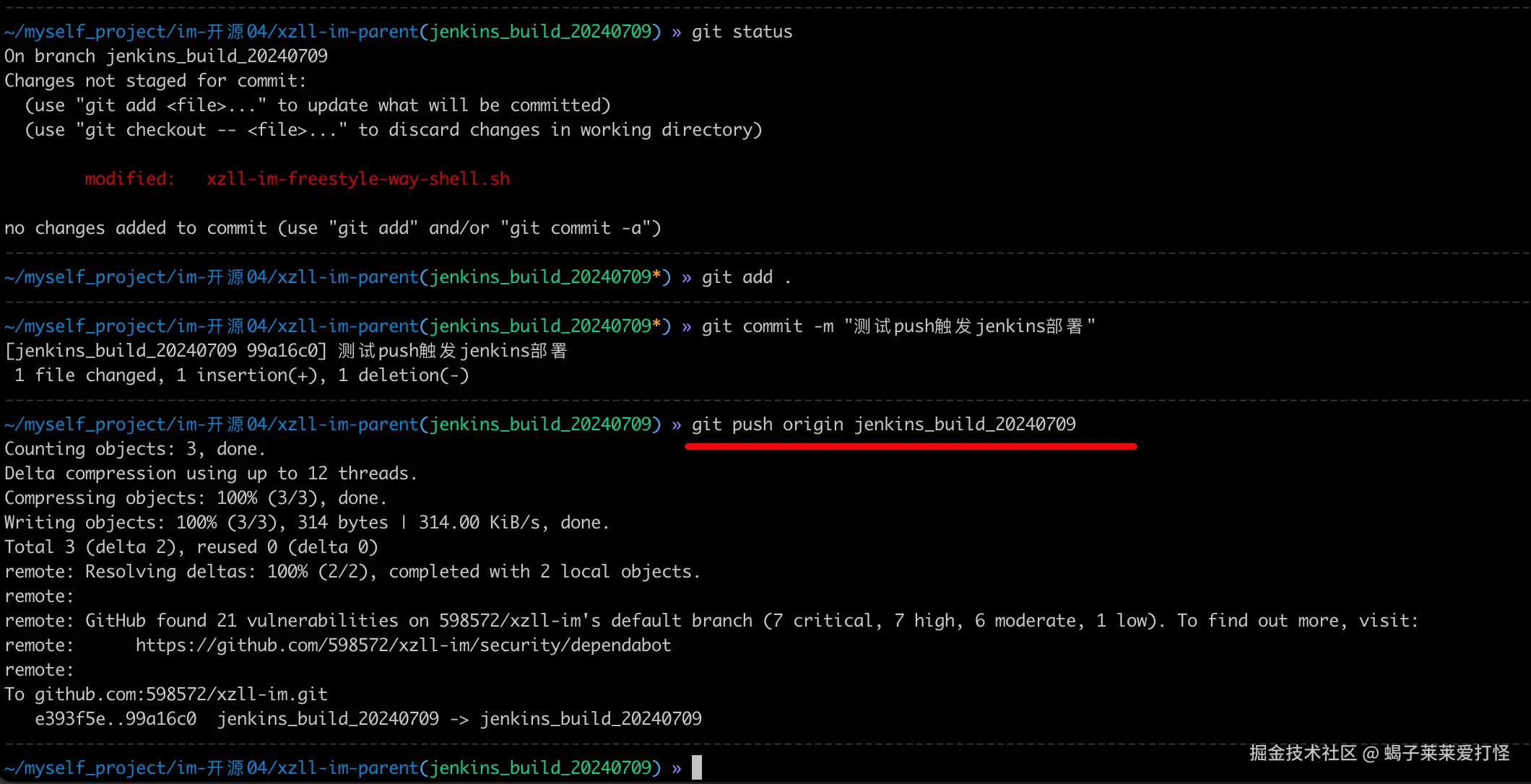Click the green branch name in first prompt
1531x784 pixels.
[x=540, y=32]
